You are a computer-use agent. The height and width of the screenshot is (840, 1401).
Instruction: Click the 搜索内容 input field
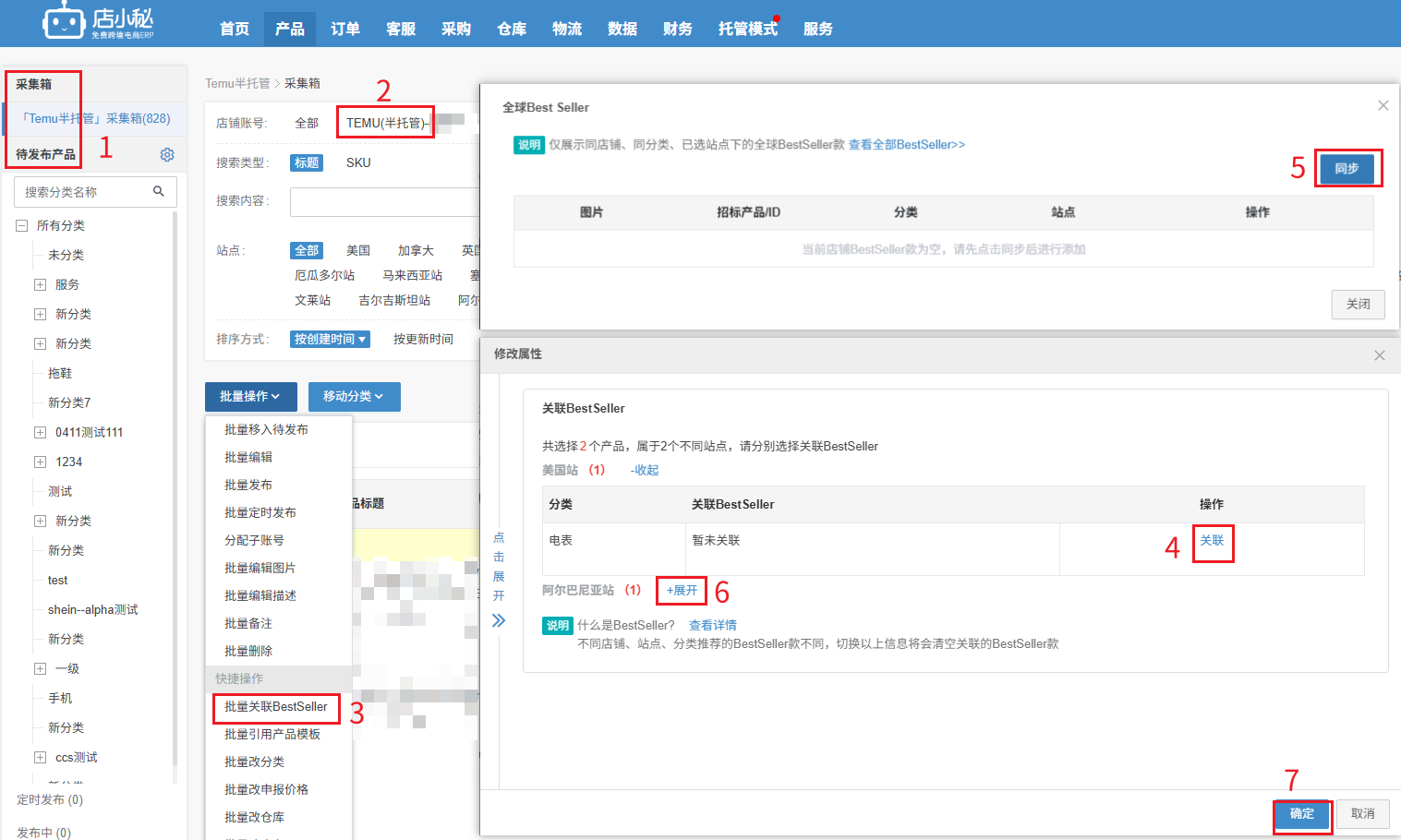[x=385, y=201]
